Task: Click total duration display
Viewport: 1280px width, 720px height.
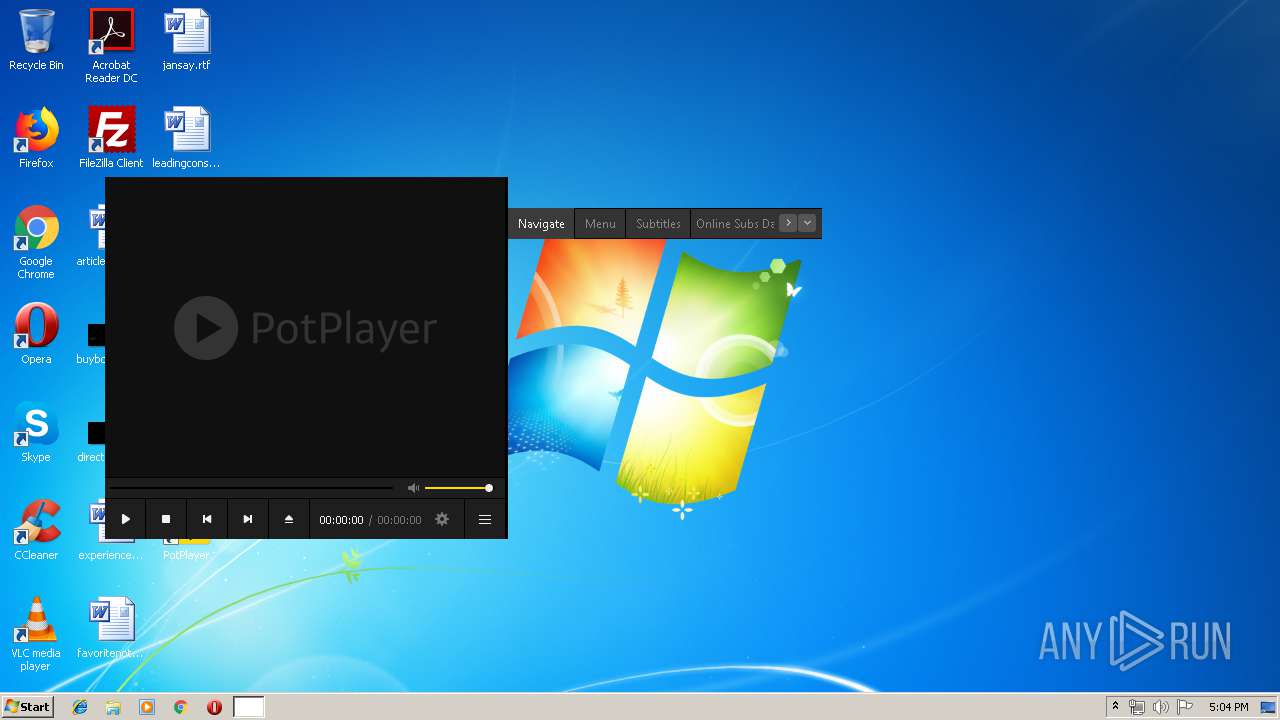Action: [399, 520]
